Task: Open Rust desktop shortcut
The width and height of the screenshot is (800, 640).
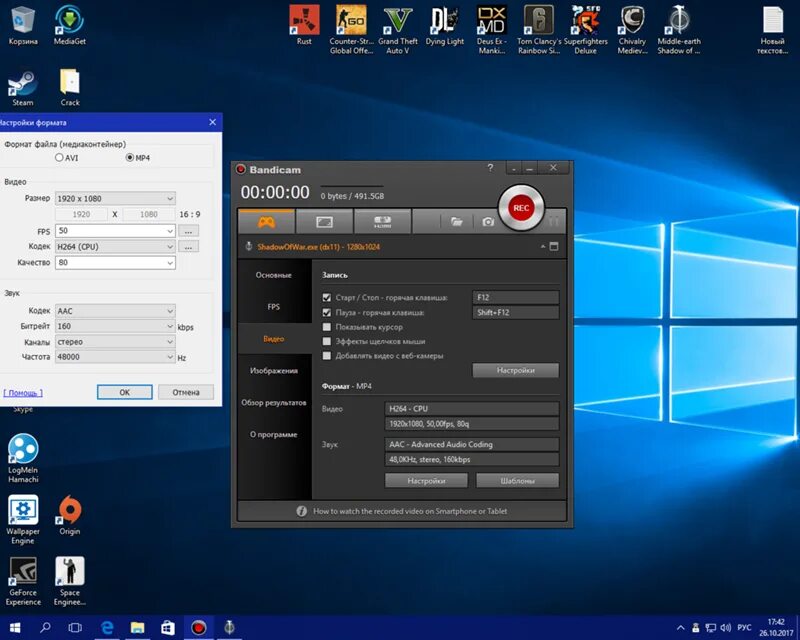Action: pos(304,25)
